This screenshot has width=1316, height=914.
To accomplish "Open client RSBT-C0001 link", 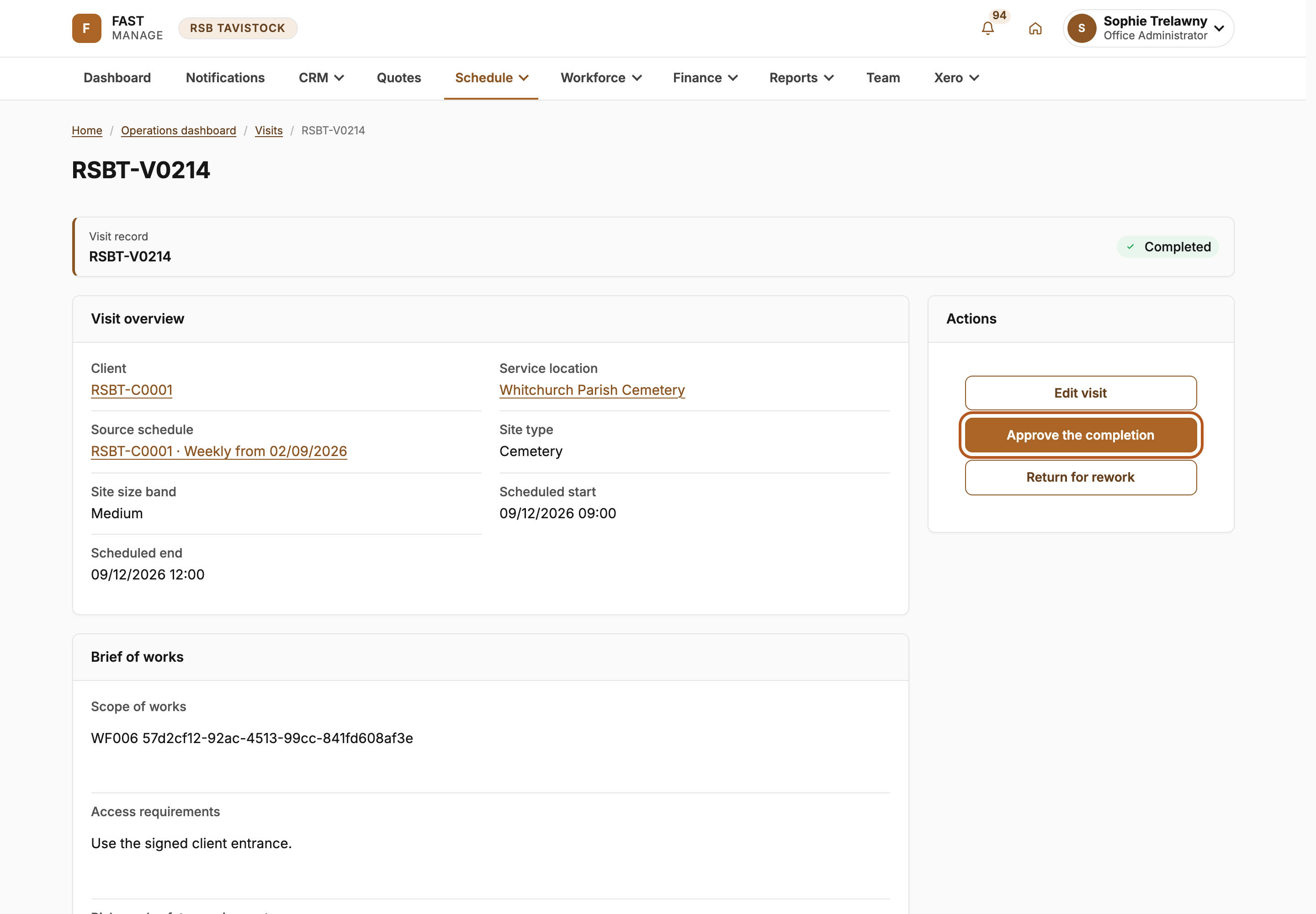I will click(x=132, y=390).
